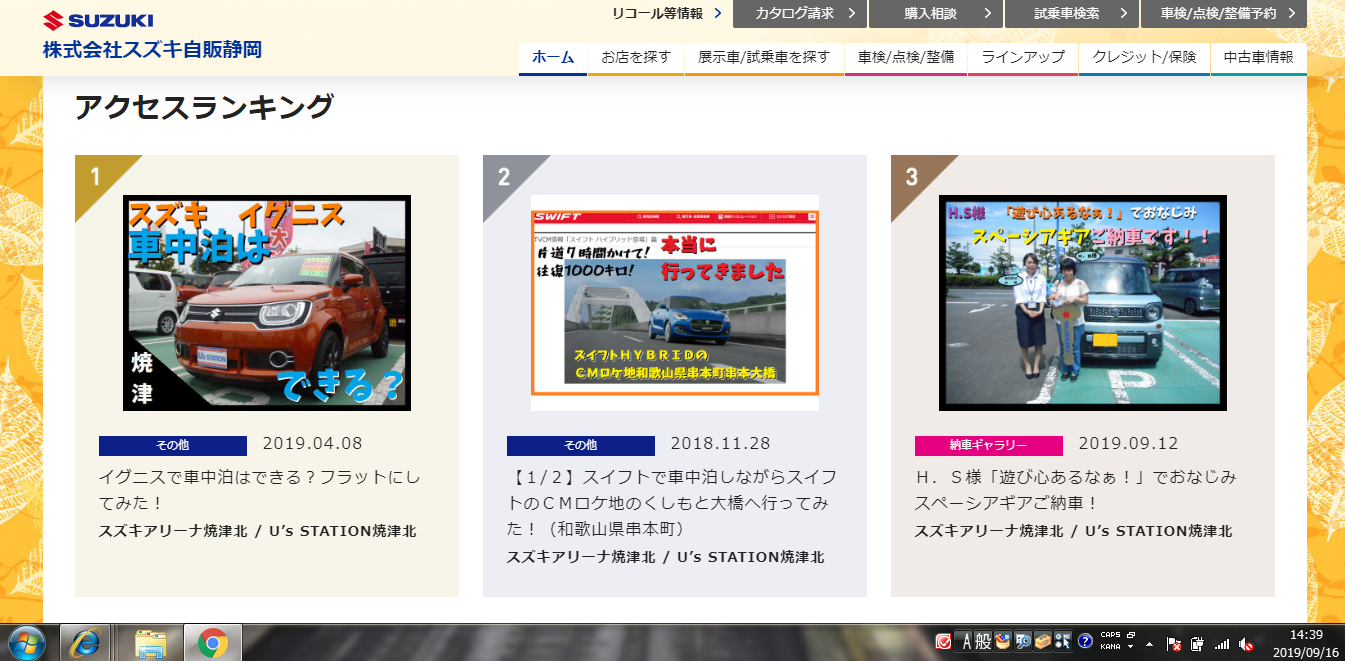Click the store name under the スペーシアギア article

point(1074,531)
